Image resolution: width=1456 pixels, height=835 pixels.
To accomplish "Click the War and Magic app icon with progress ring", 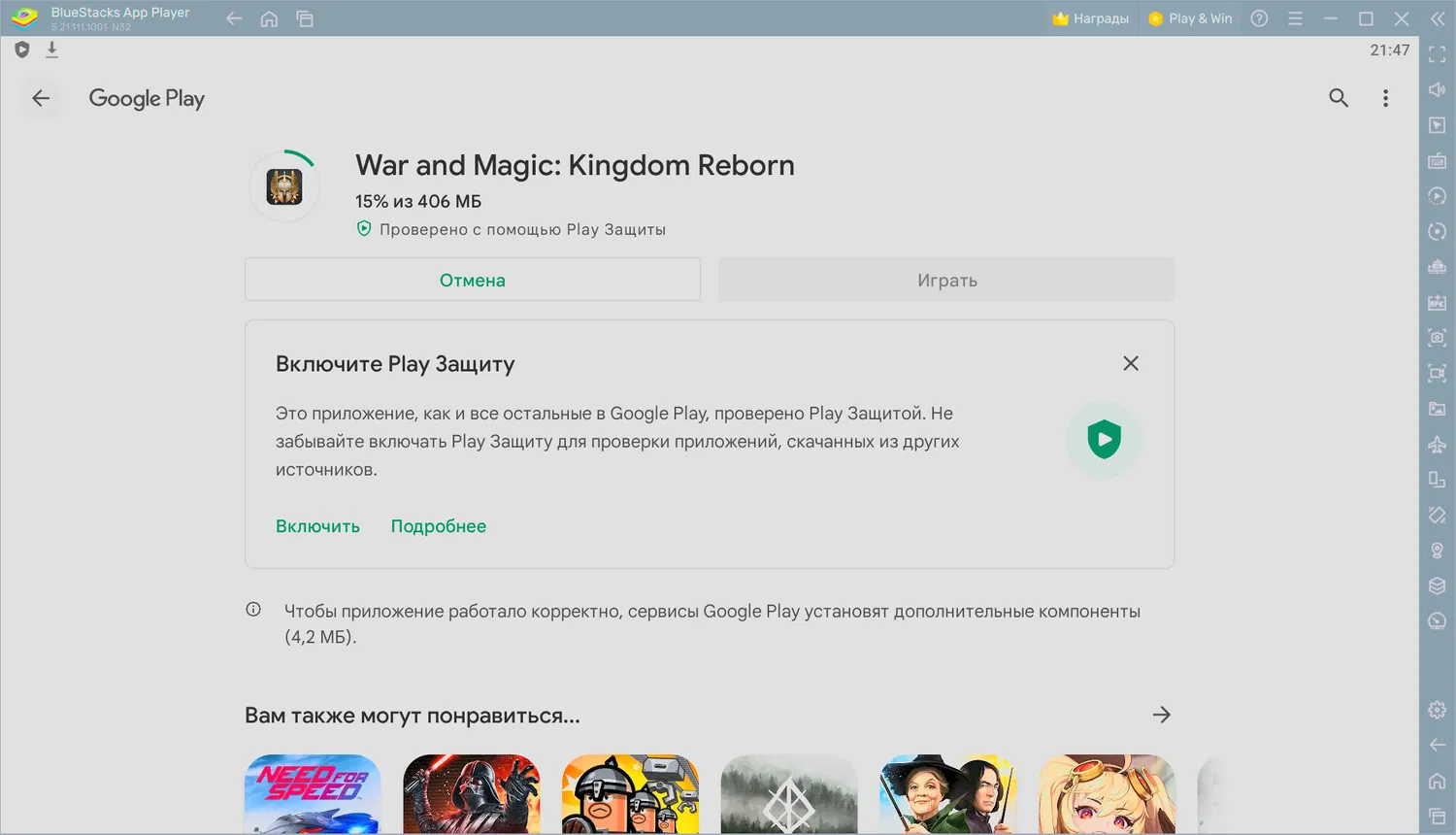I will (284, 185).
